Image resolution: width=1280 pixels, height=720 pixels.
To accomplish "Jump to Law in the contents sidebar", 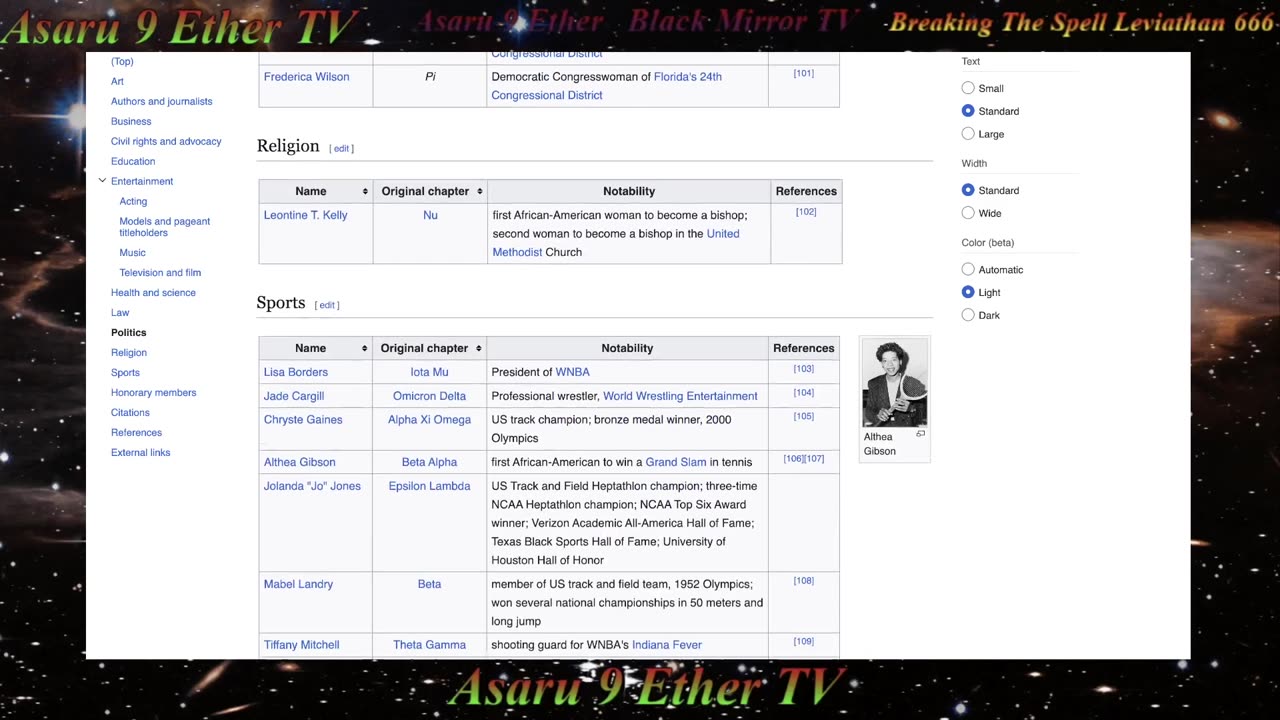I will pyautogui.click(x=120, y=312).
